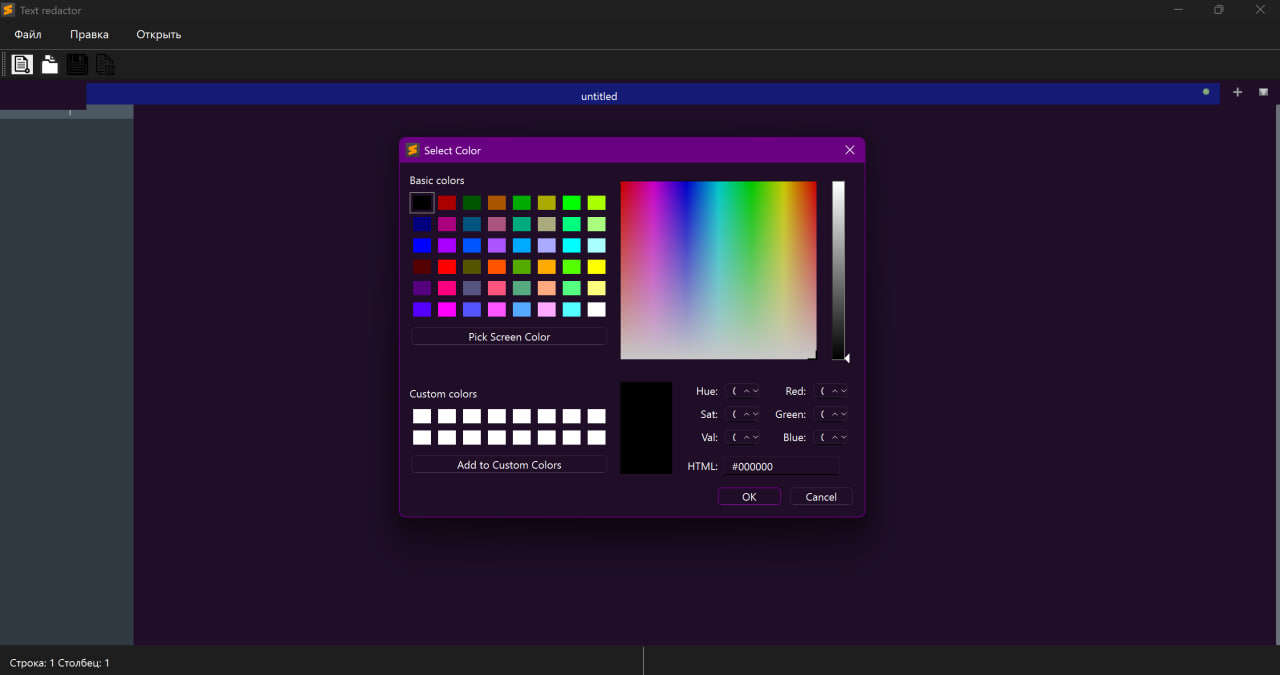Decrease the Val value with its down arrow

tap(756, 437)
